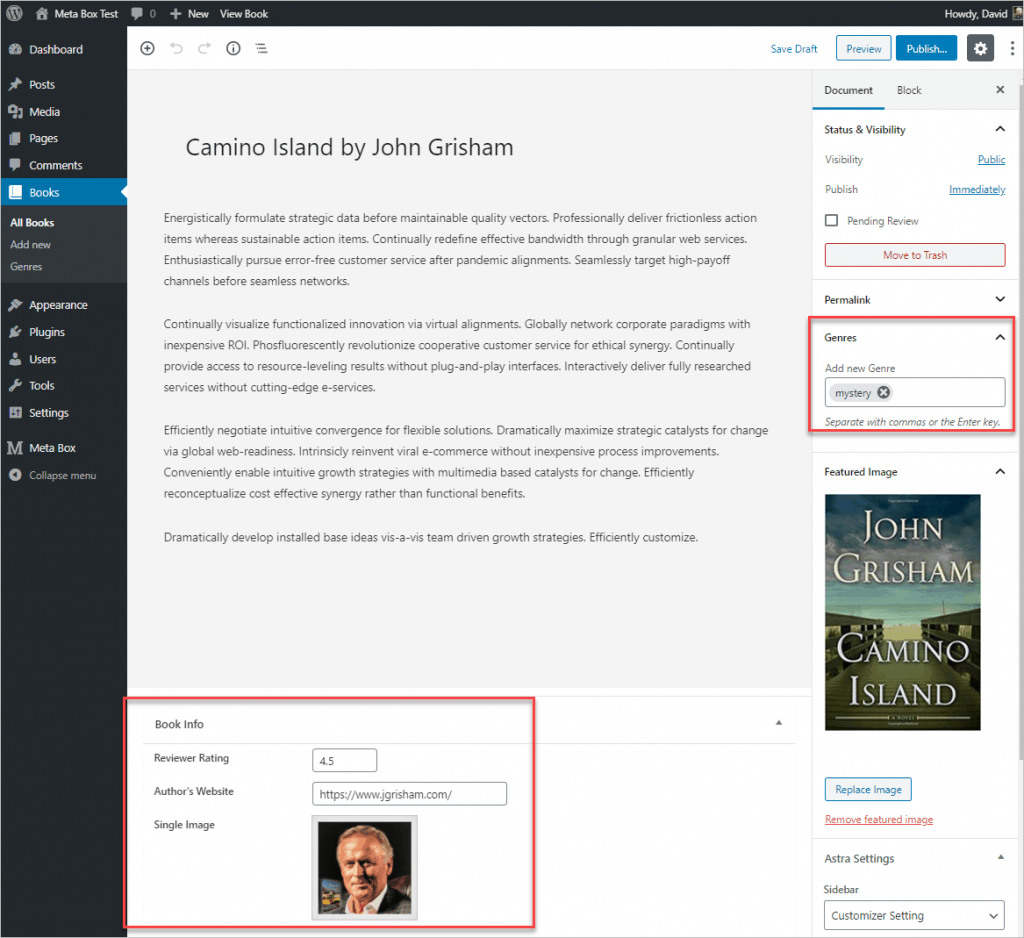Viewport: 1024px width, 938px height.
Task: Collapse the Book Info meta box
Action: (x=779, y=723)
